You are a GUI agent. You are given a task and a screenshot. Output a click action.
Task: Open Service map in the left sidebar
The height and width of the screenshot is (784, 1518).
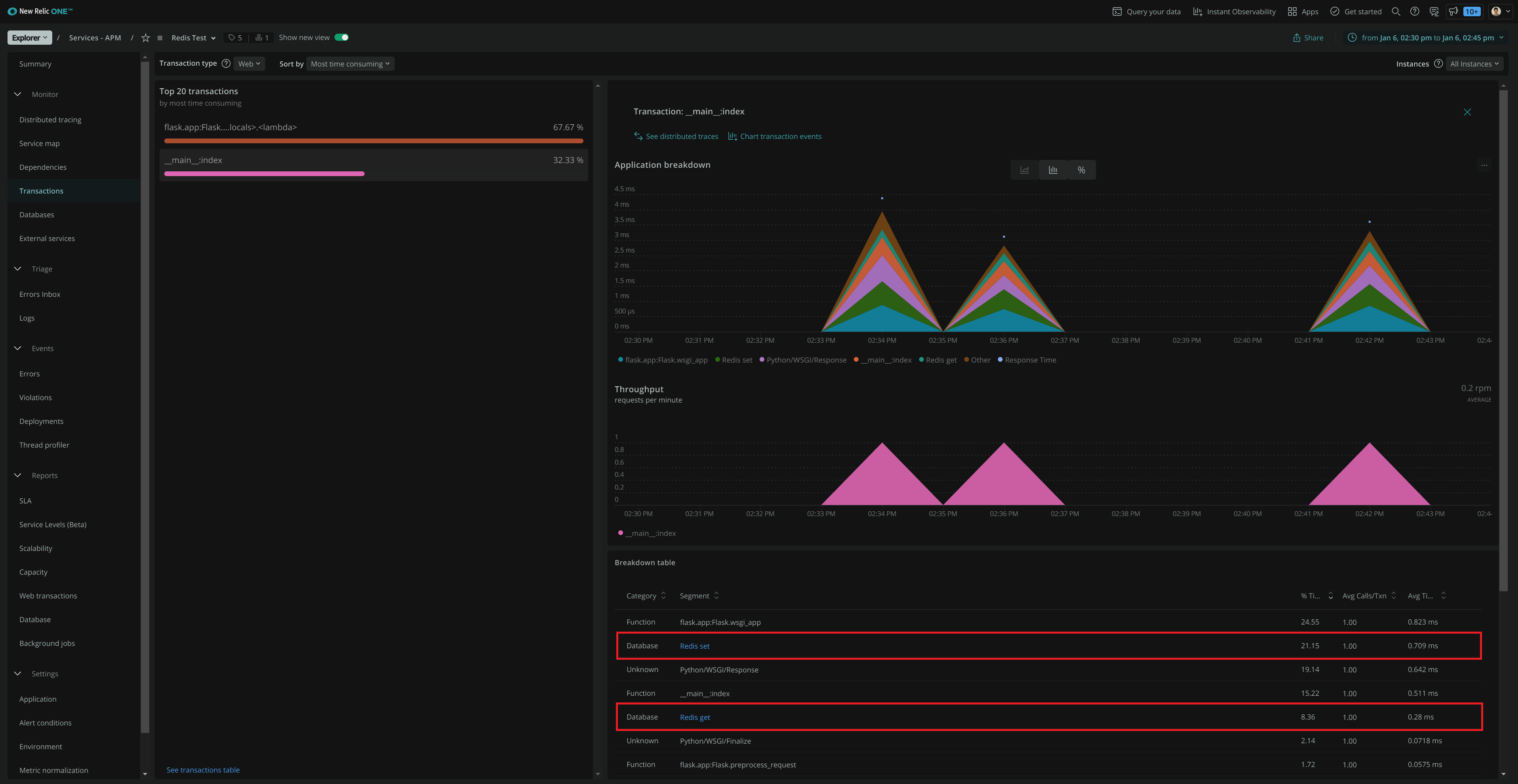coord(40,143)
